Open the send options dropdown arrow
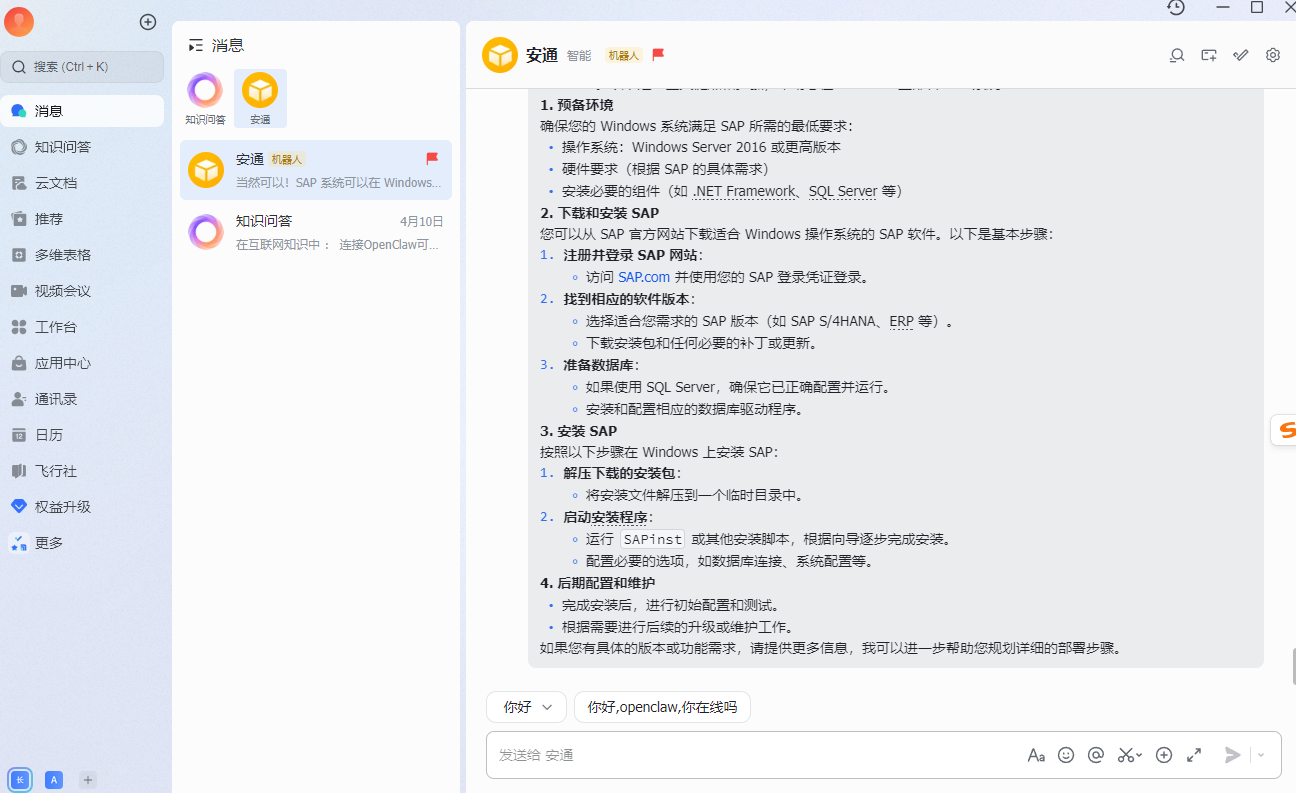The width and height of the screenshot is (1296, 793). pos(1260,755)
